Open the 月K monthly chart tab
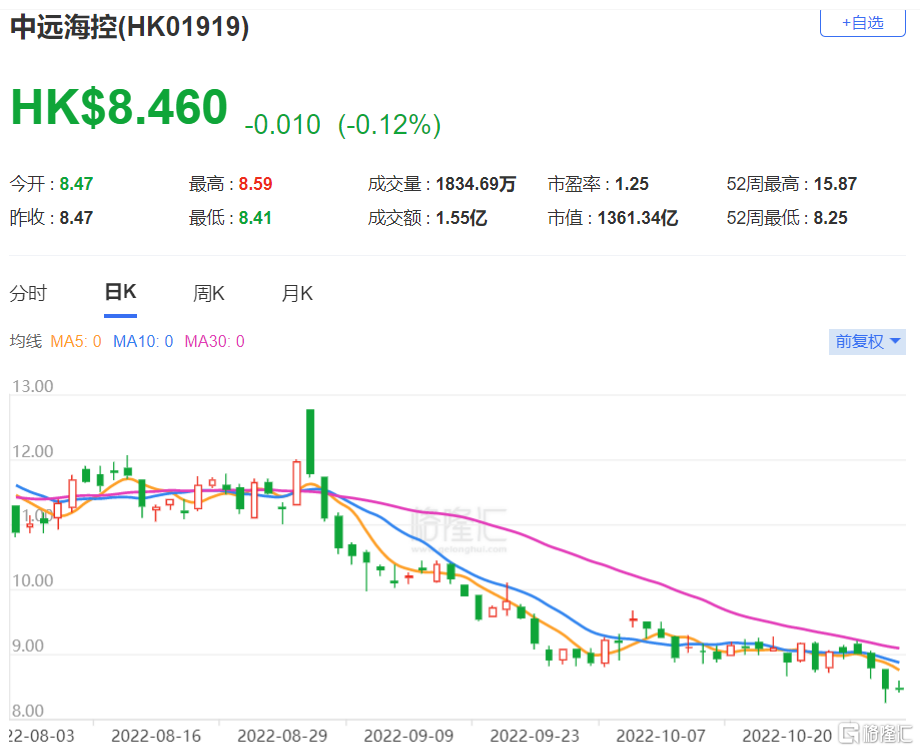 coord(297,293)
